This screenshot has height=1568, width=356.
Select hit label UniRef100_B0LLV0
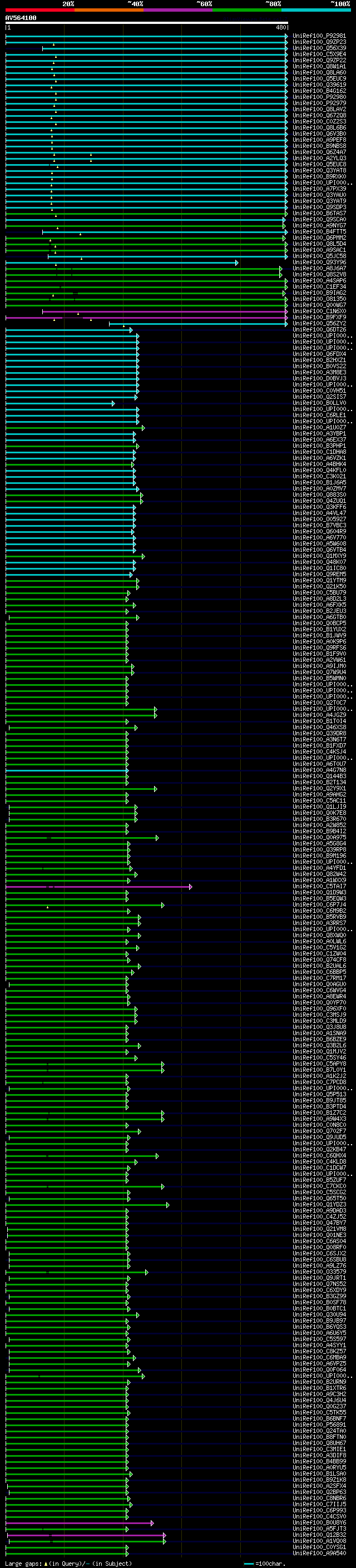[x=319, y=403]
